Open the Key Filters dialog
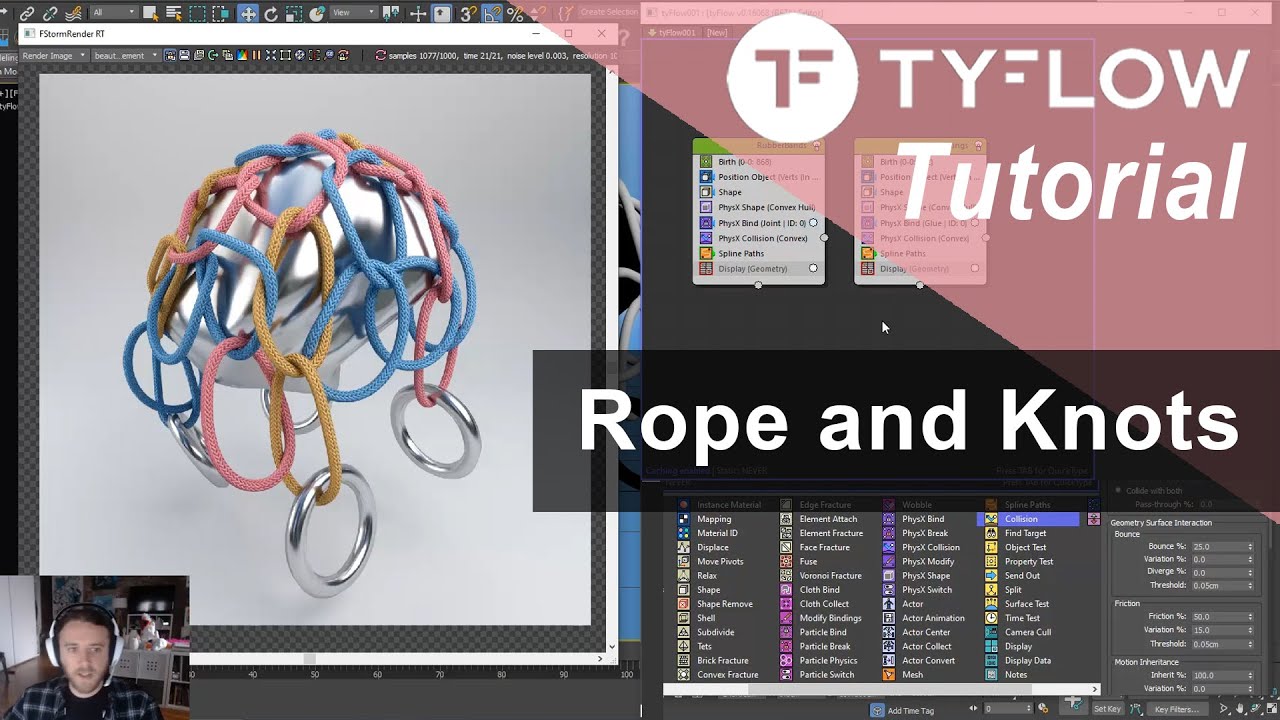This screenshot has height=720, width=1280. coord(1176,709)
